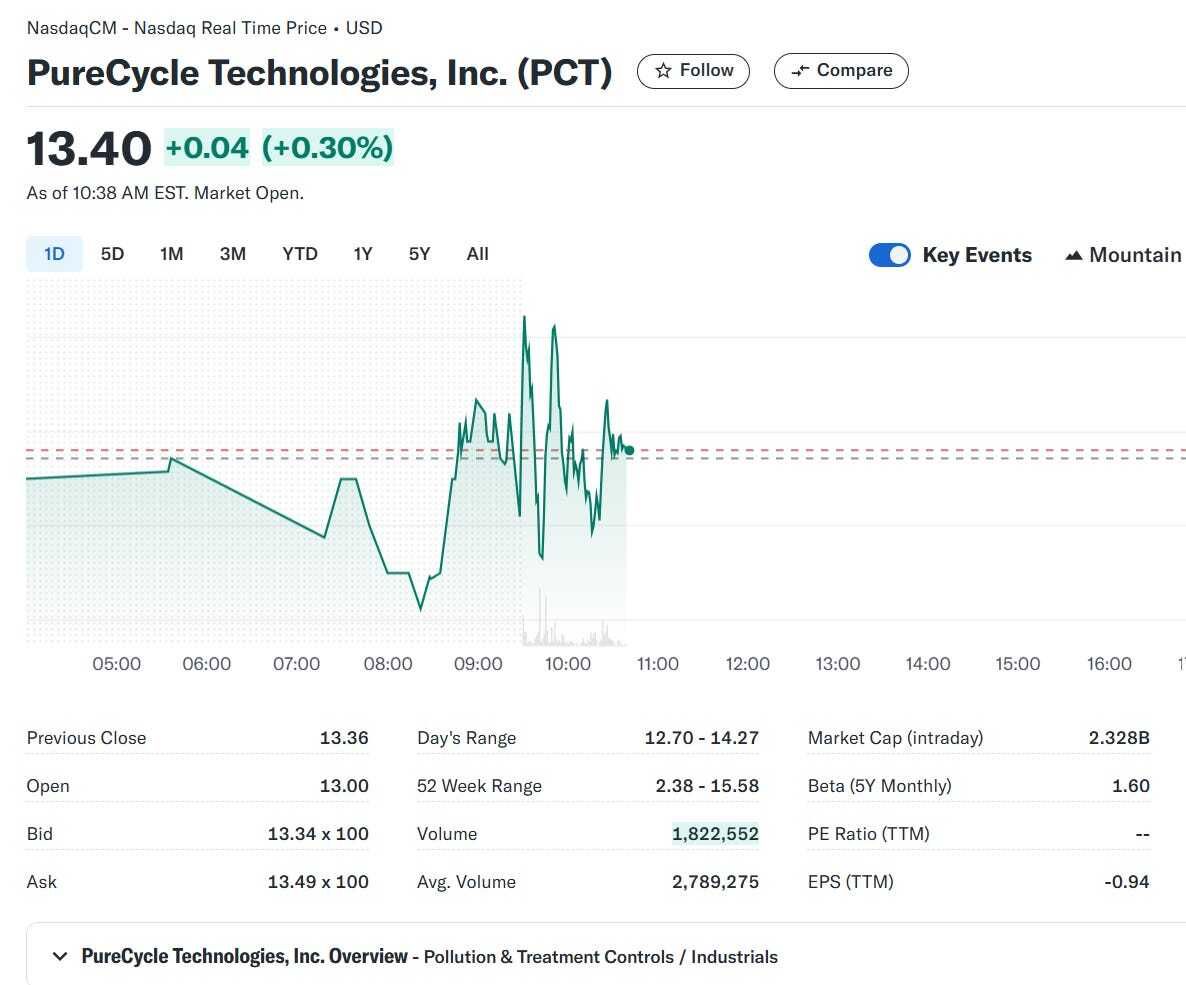This screenshot has width=1186, height=985.
Task: Show the 3M chart range
Action: tap(232, 254)
